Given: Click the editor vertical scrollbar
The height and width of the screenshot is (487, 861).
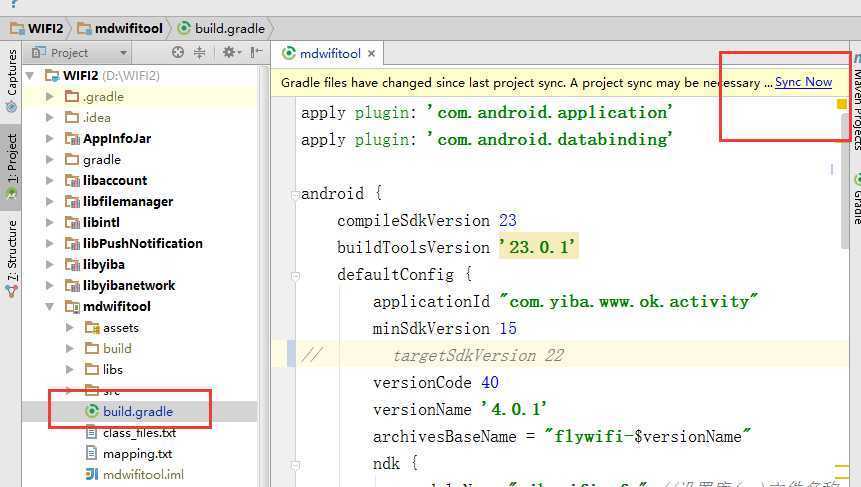Looking at the screenshot, I should [x=845, y=181].
